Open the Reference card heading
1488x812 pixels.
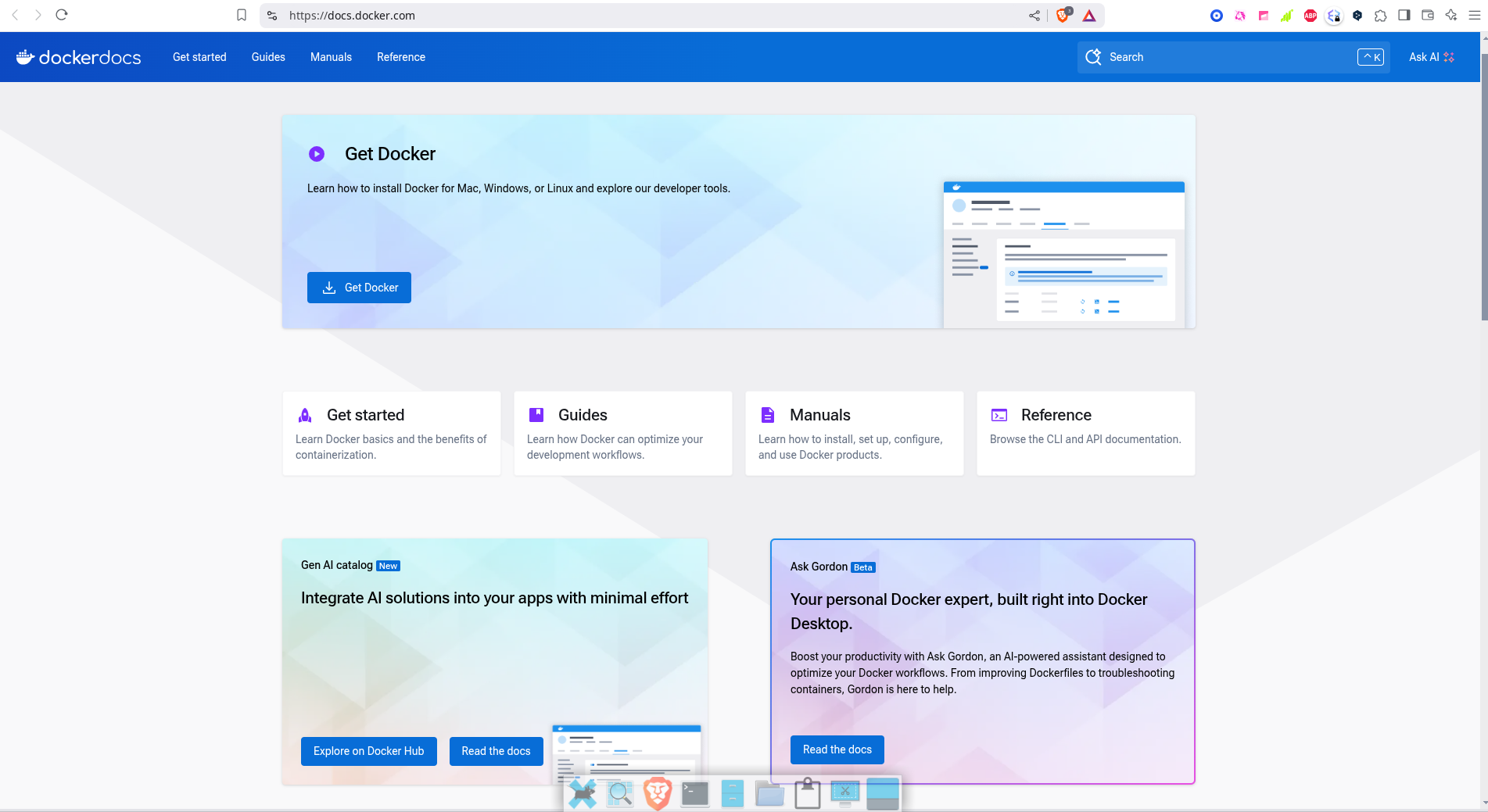(1056, 415)
